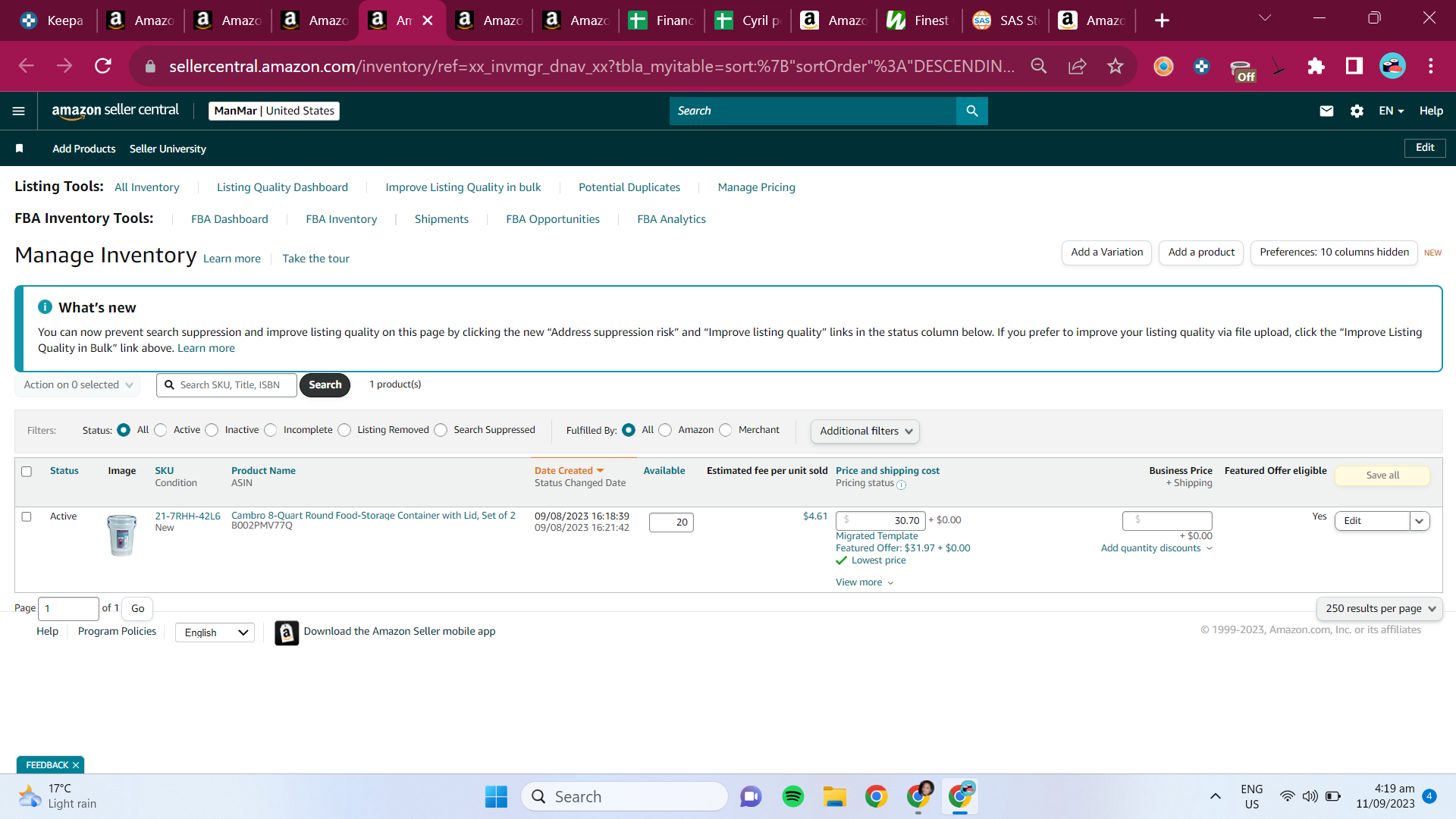Open the Cambro 8-Quart product name link
The width and height of the screenshot is (1456, 819).
[x=373, y=516]
